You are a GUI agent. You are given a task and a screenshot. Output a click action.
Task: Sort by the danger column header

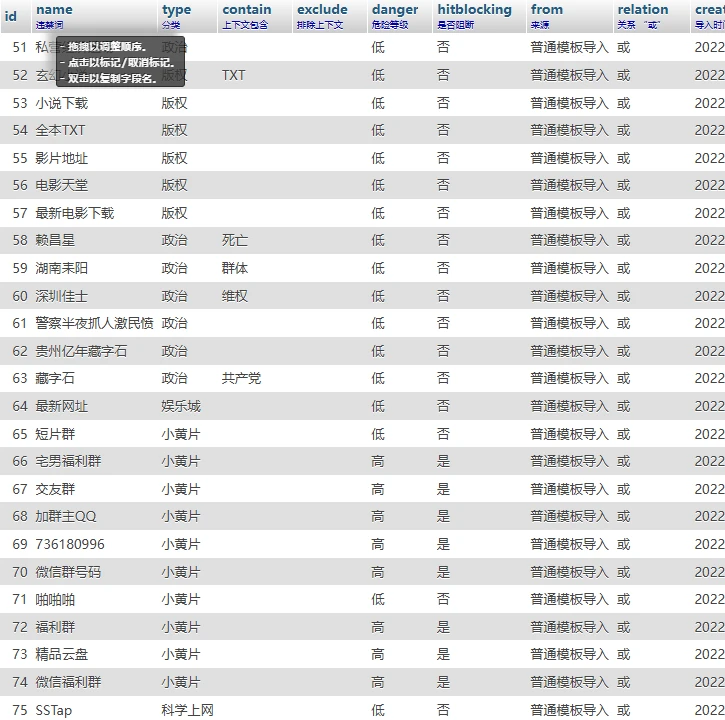[394, 10]
